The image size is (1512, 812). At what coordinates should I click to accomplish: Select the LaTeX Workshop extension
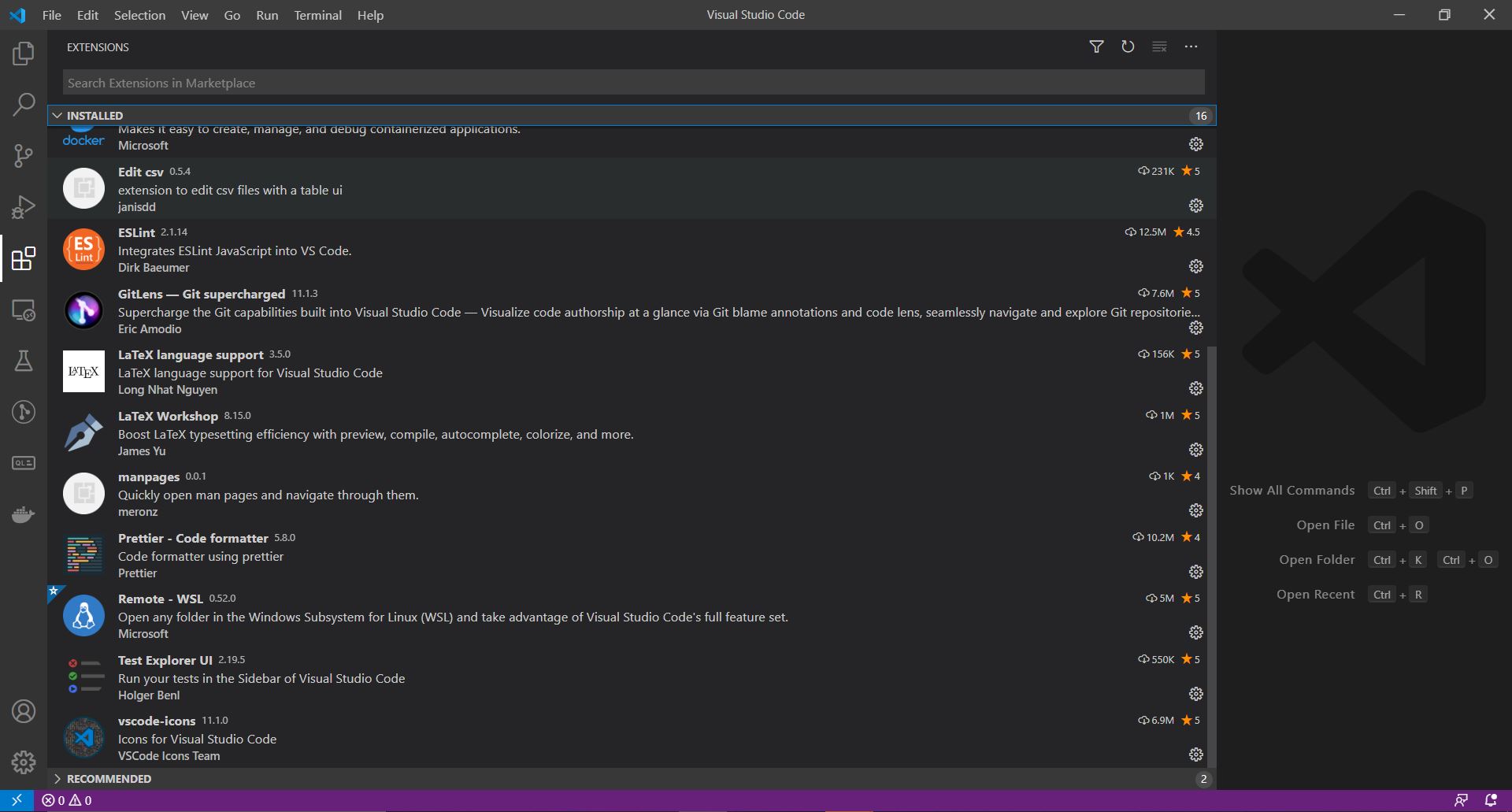[x=168, y=416]
